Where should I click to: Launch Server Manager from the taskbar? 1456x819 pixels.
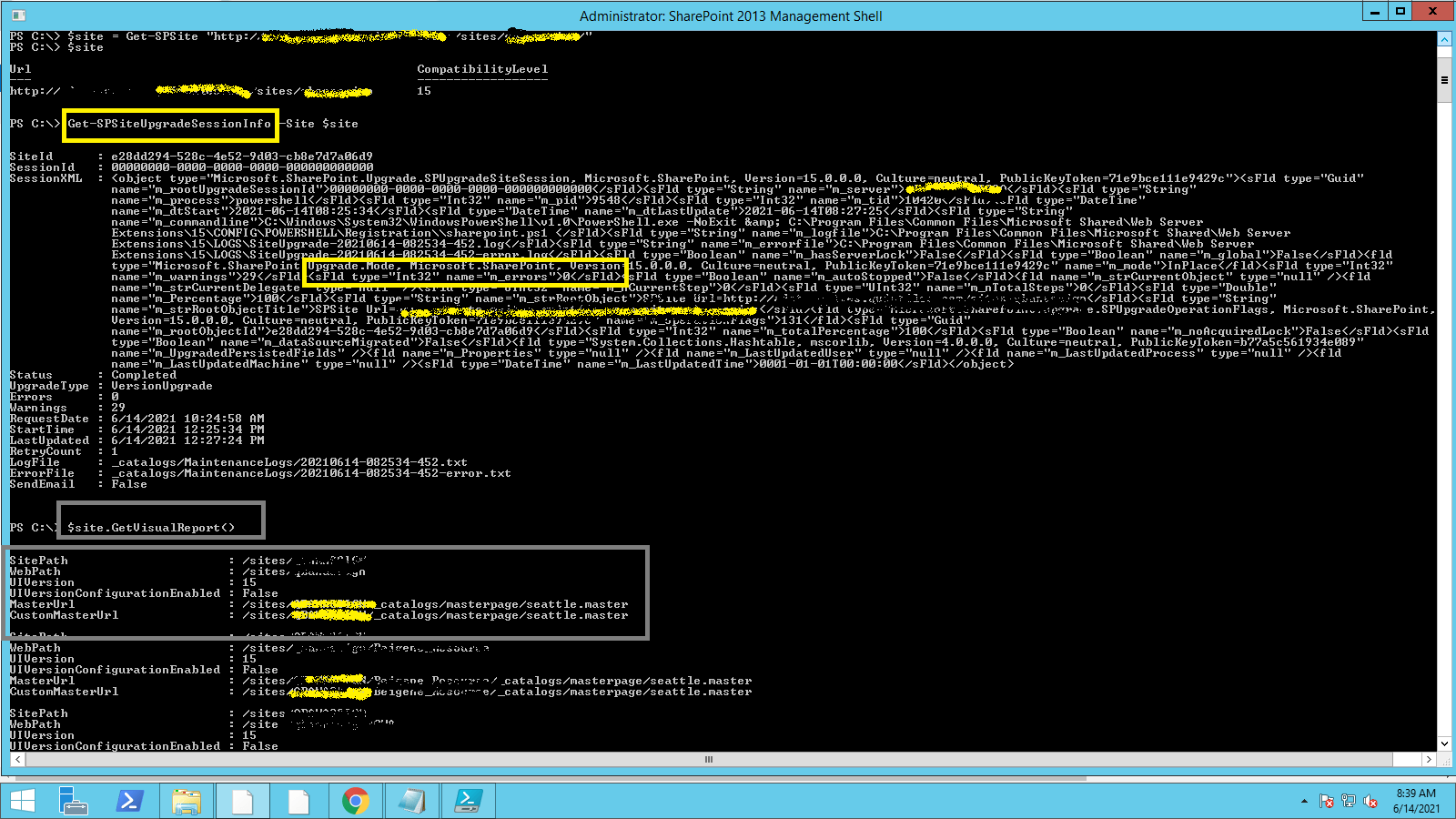tap(73, 801)
